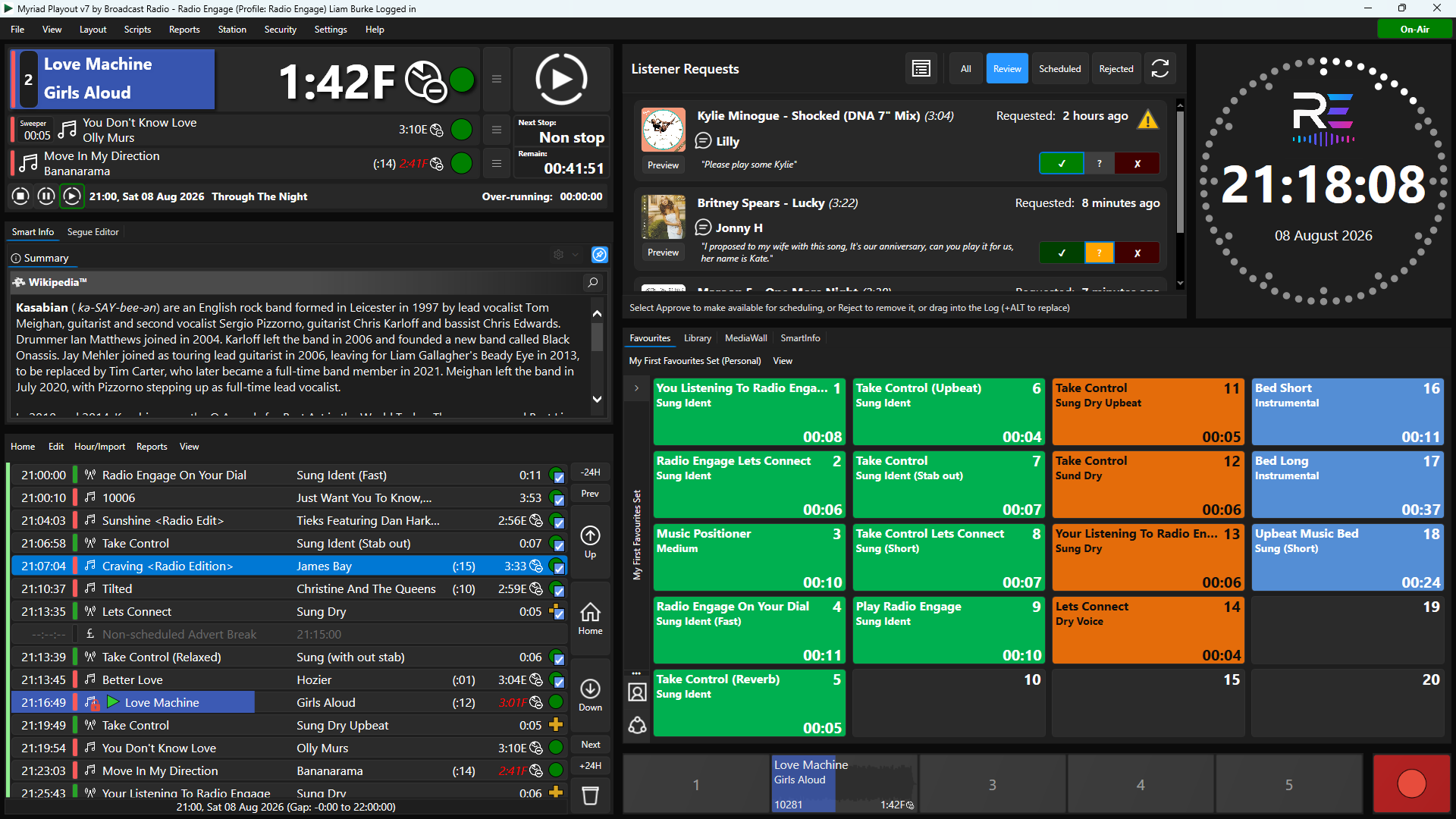Toggle list view in Listener Requests
The height and width of the screenshot is (819, 1456).
(921, 69)
